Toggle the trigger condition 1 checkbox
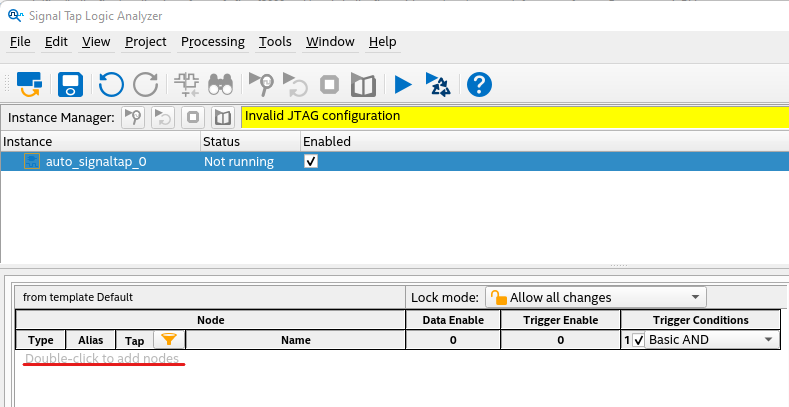Screen dimensions: 789x407 639,340
